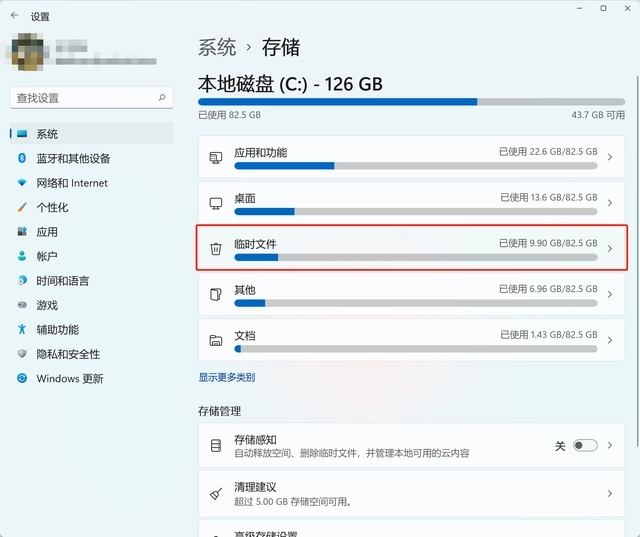Go to 网络和 Internet settings
The width and height of the screenshot is (640, 537).
pos(92,183)
